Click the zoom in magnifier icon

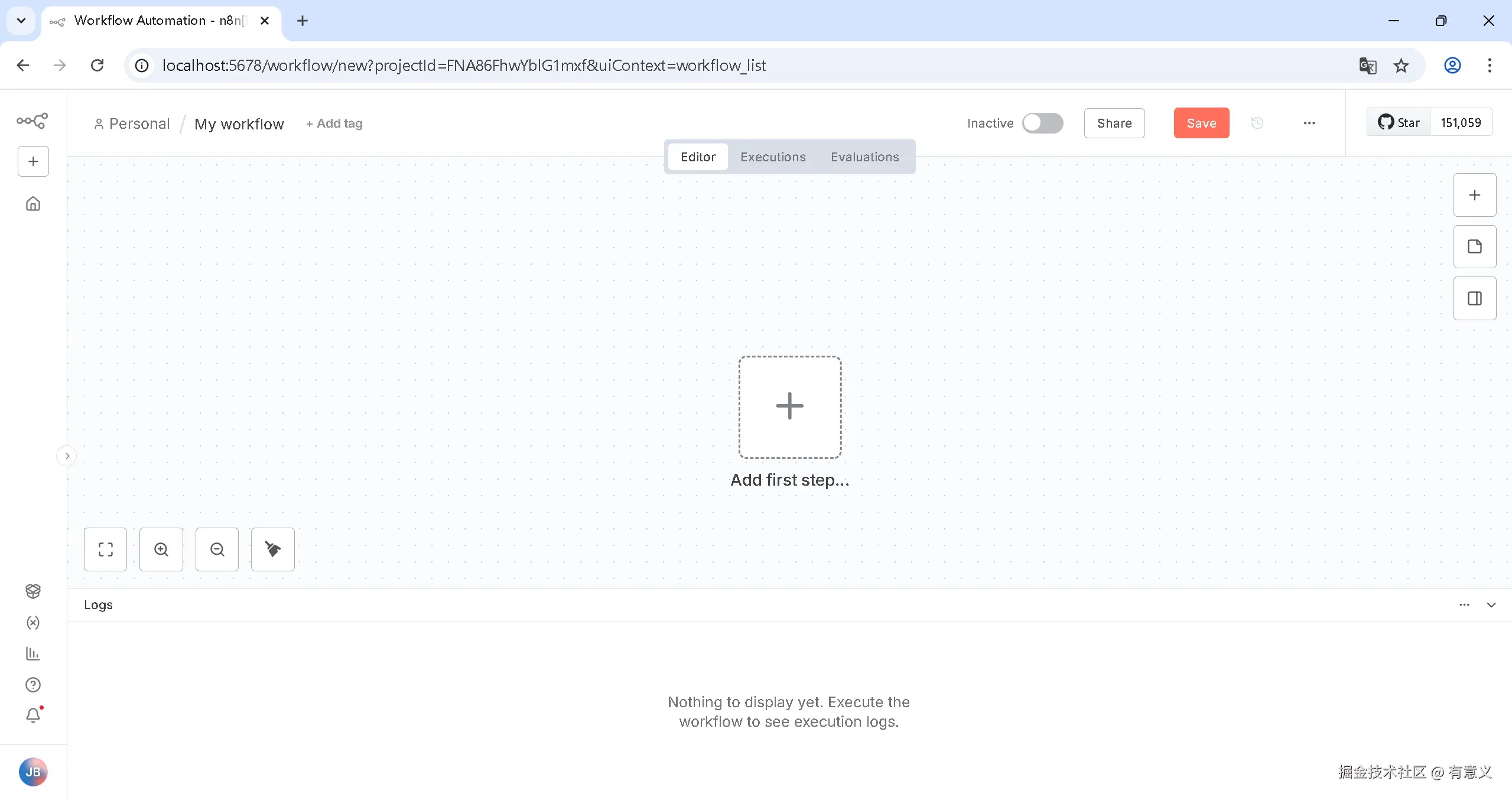coord(161,549)
